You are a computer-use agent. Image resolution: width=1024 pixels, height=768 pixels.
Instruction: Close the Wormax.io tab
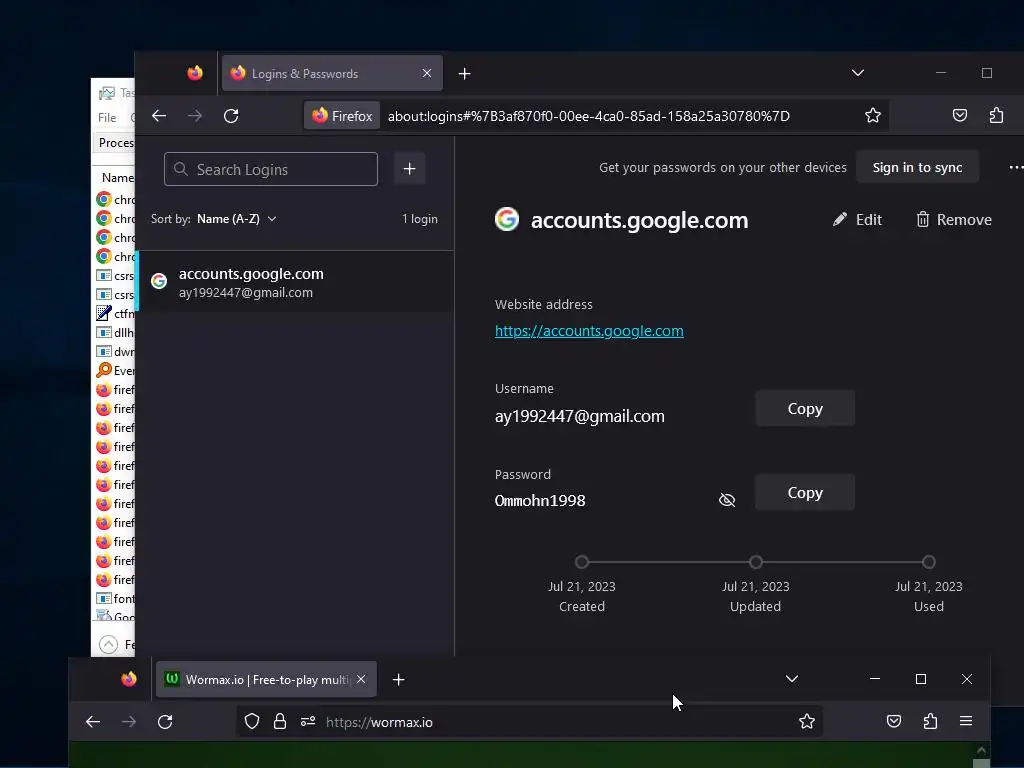point(361,679)
